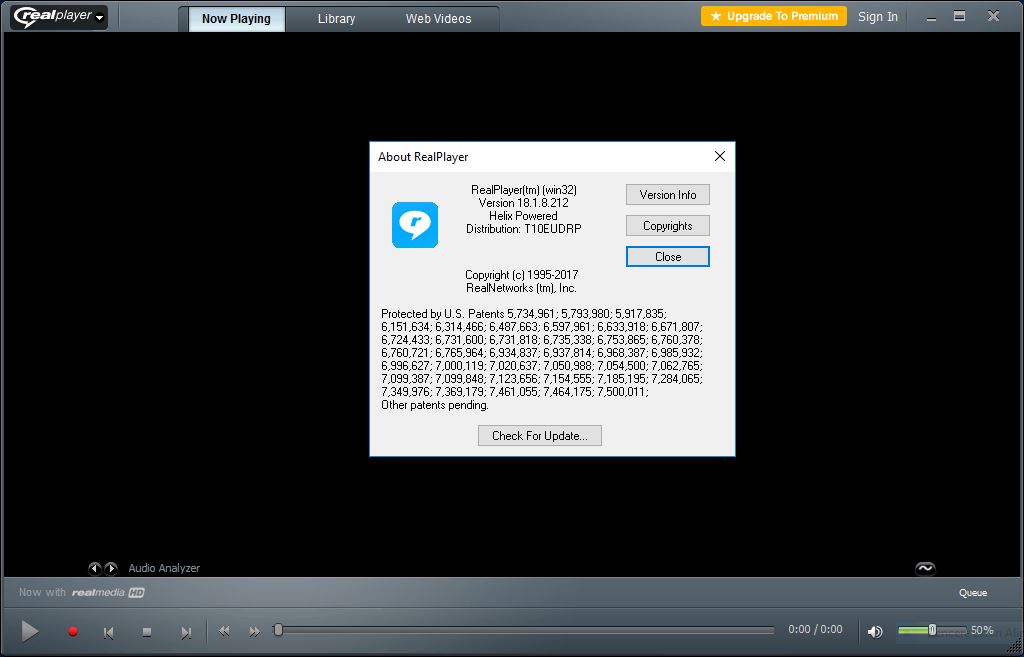
Task: Click the Distribution: T10EUDRP text
Action: (524, 229)
